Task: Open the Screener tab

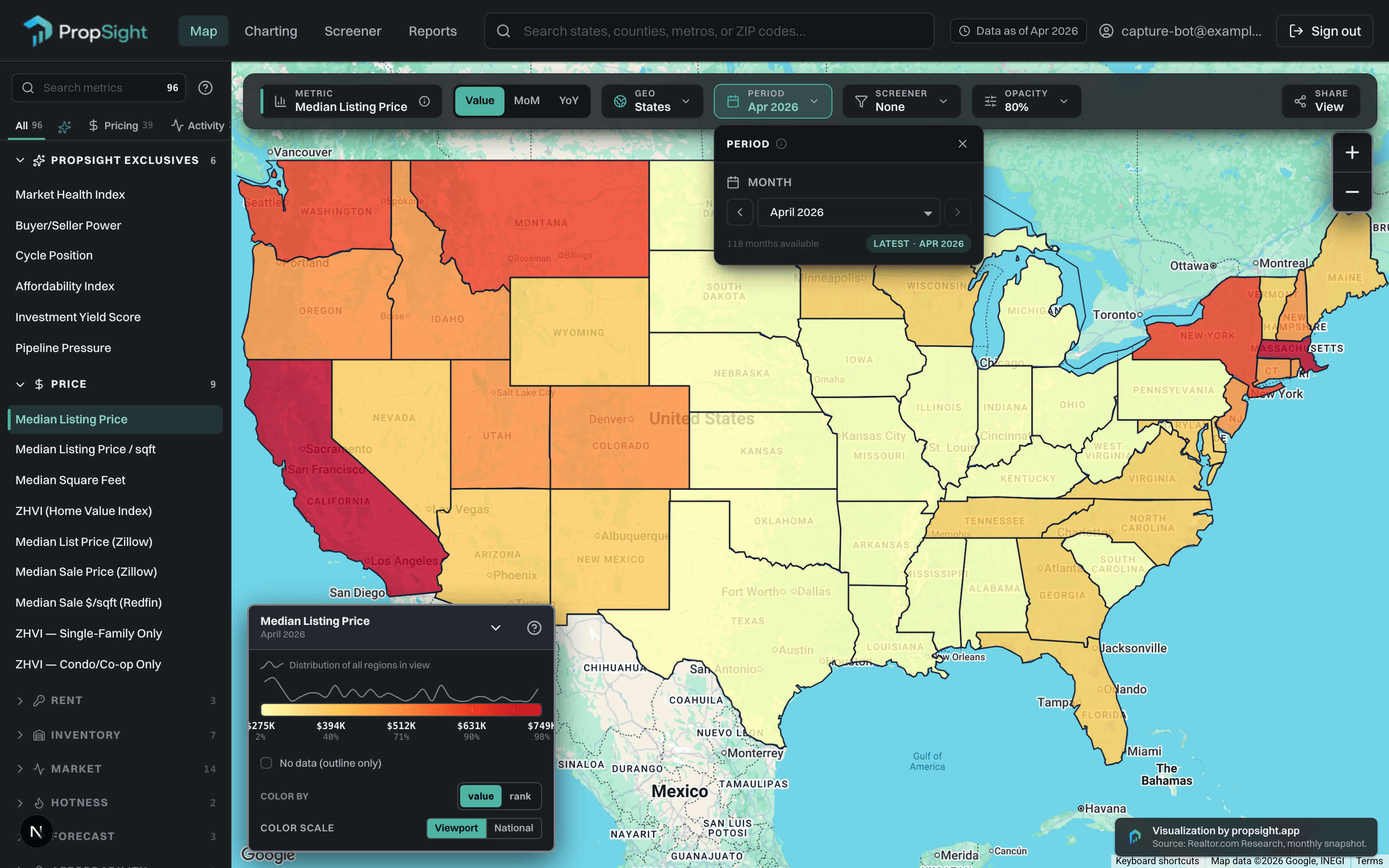Action: coord(353,31)
